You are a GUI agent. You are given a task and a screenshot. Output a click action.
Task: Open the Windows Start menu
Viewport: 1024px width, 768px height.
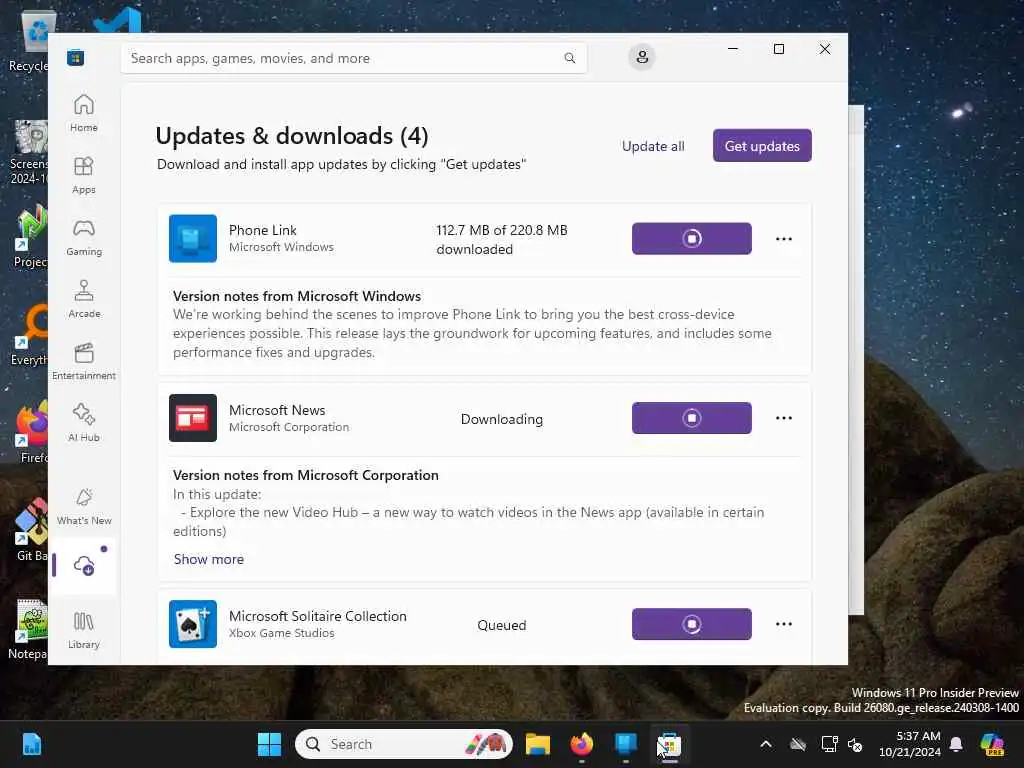pyautogui.click(x=269, y=744)
